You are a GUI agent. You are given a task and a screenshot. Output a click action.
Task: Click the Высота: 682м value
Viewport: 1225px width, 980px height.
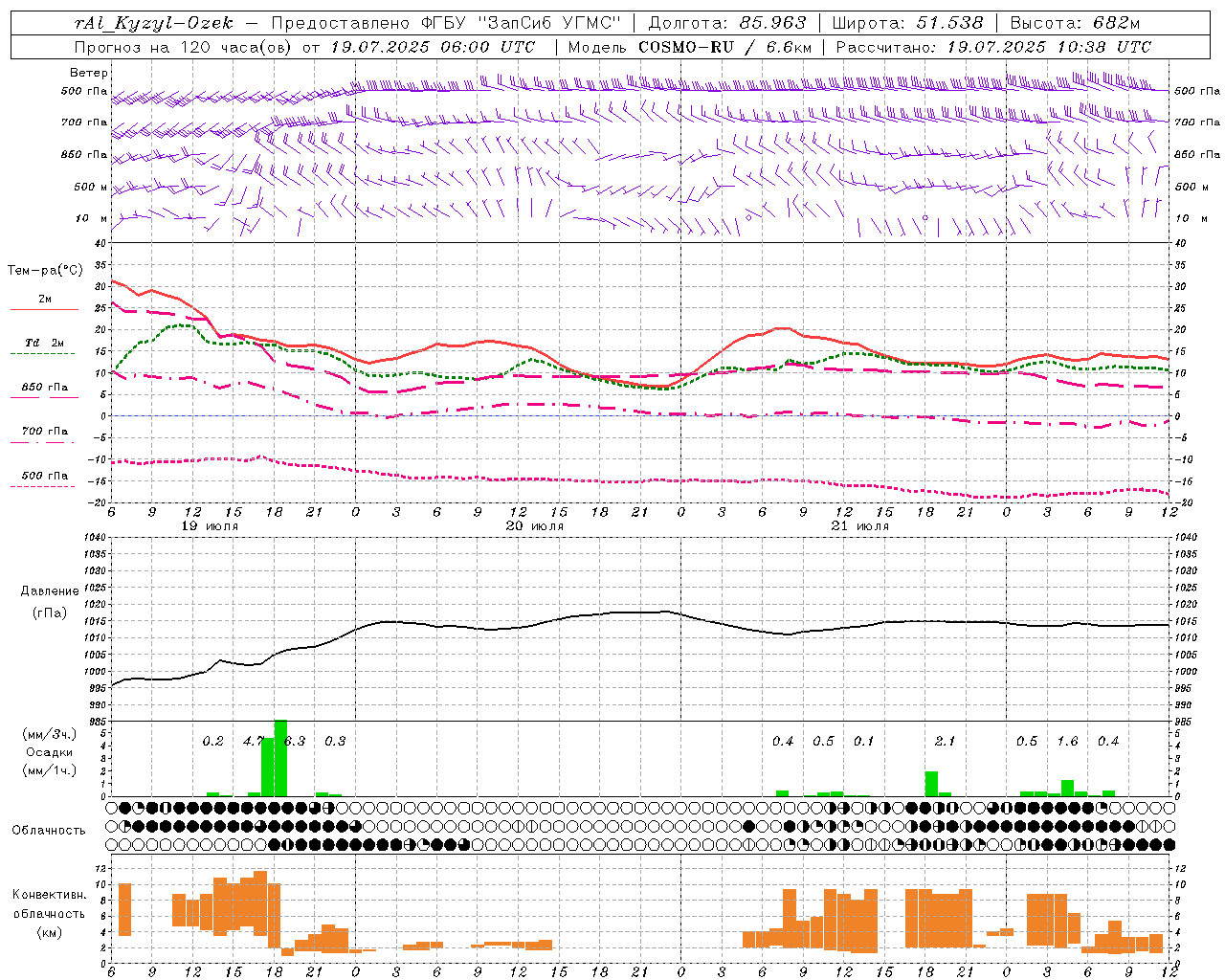1075,24
